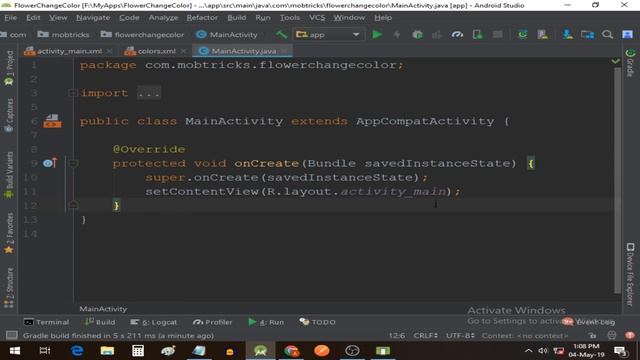Open SDK Manager download icon
This screenshot has width=640, height=360.
(x=567, y=35)
